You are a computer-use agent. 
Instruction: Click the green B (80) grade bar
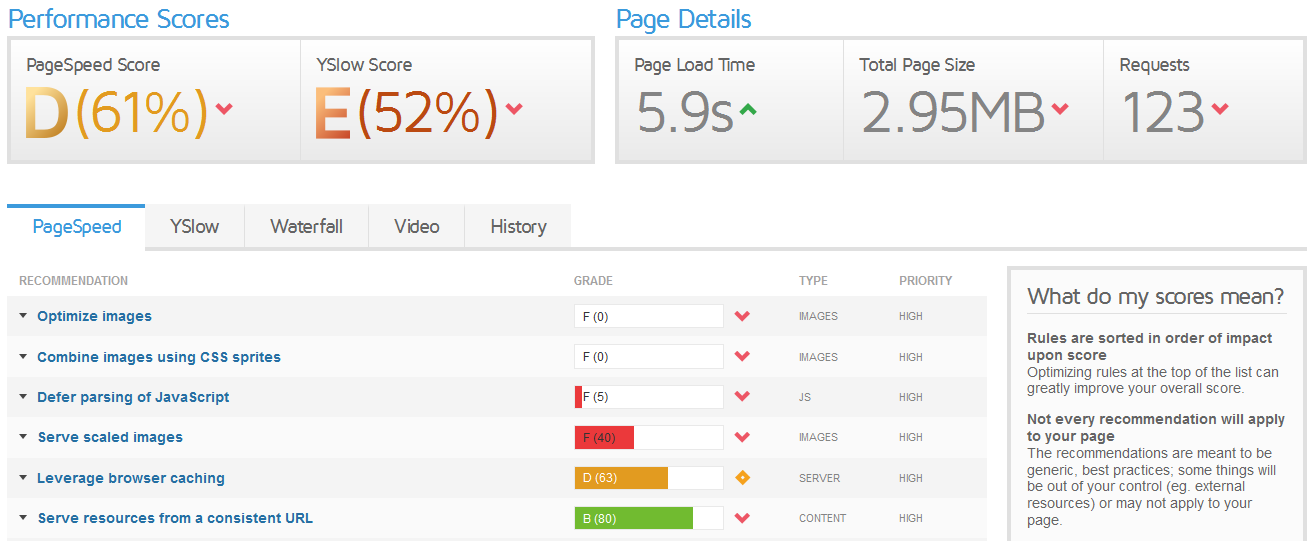(x=634, y=518)
